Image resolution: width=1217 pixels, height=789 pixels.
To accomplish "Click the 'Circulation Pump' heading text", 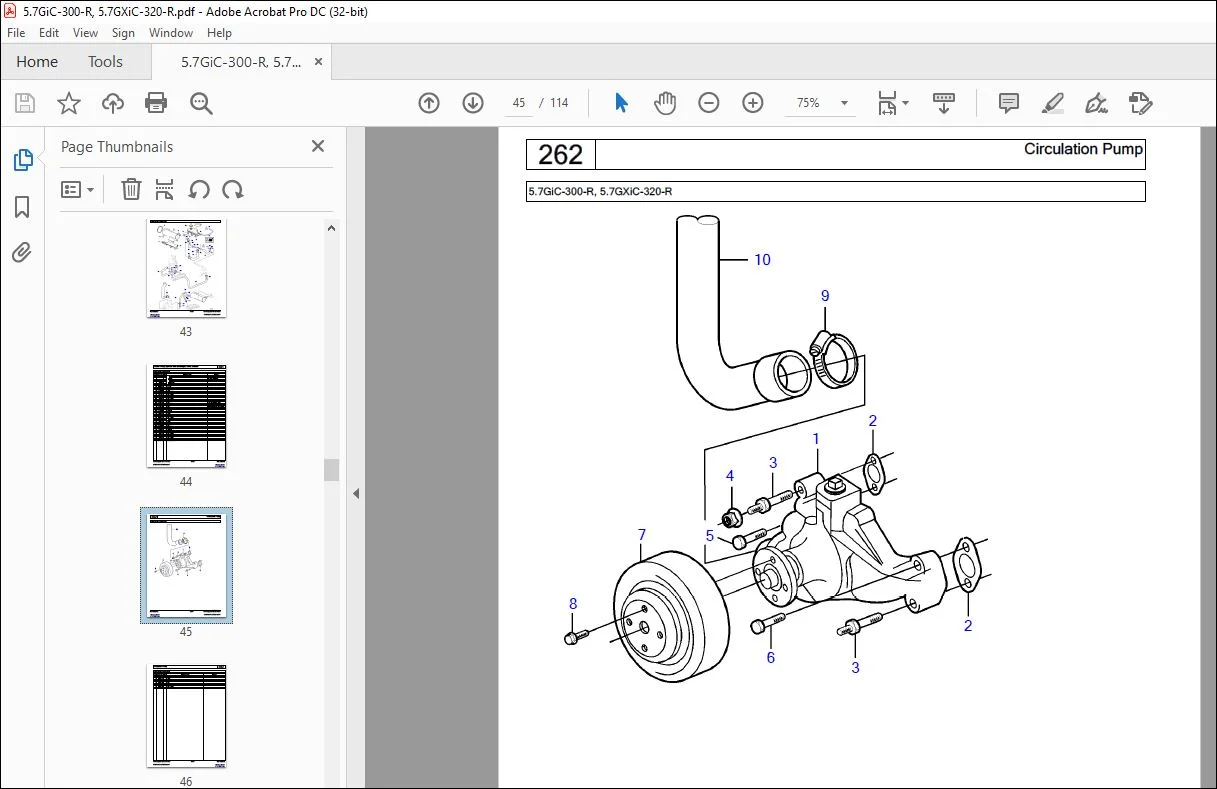I will coord(1083,149).
